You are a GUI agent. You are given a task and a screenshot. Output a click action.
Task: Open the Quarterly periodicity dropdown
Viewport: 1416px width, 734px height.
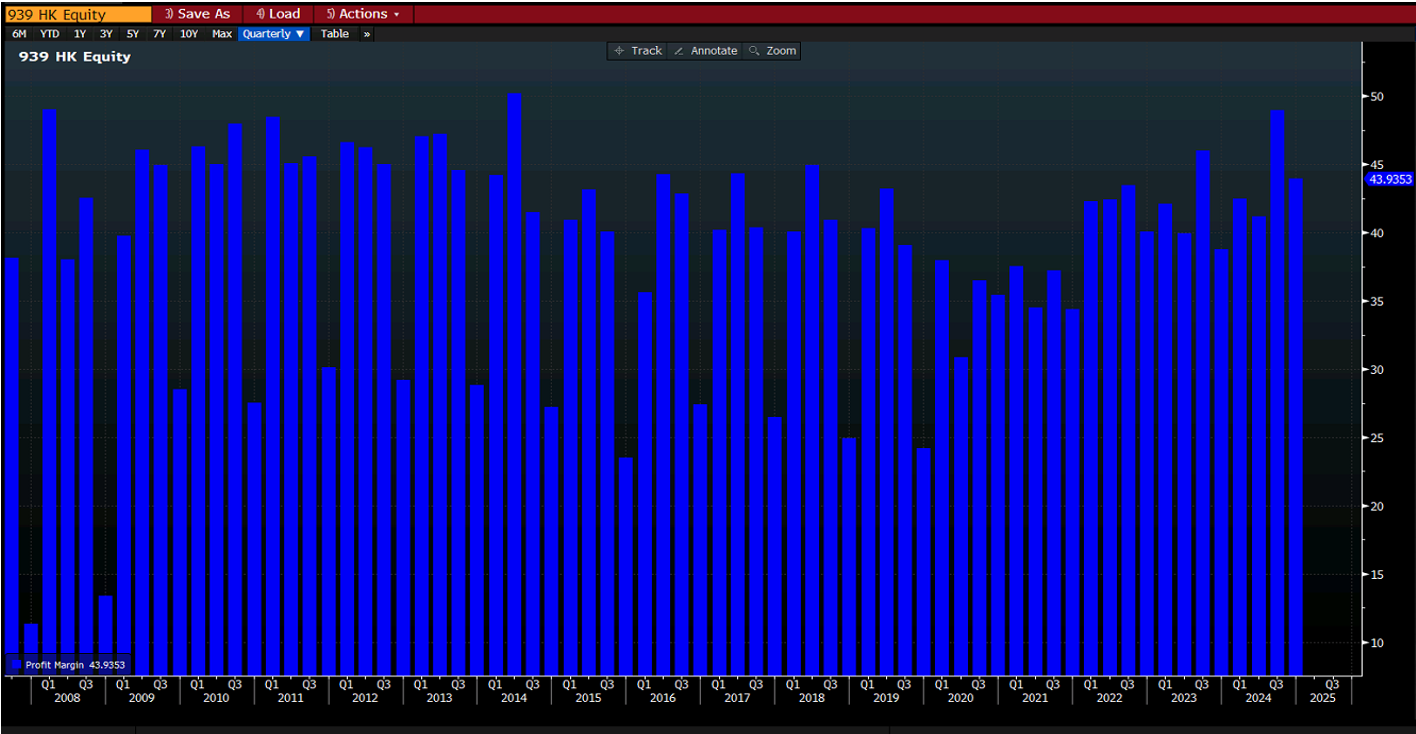[274, 34]
